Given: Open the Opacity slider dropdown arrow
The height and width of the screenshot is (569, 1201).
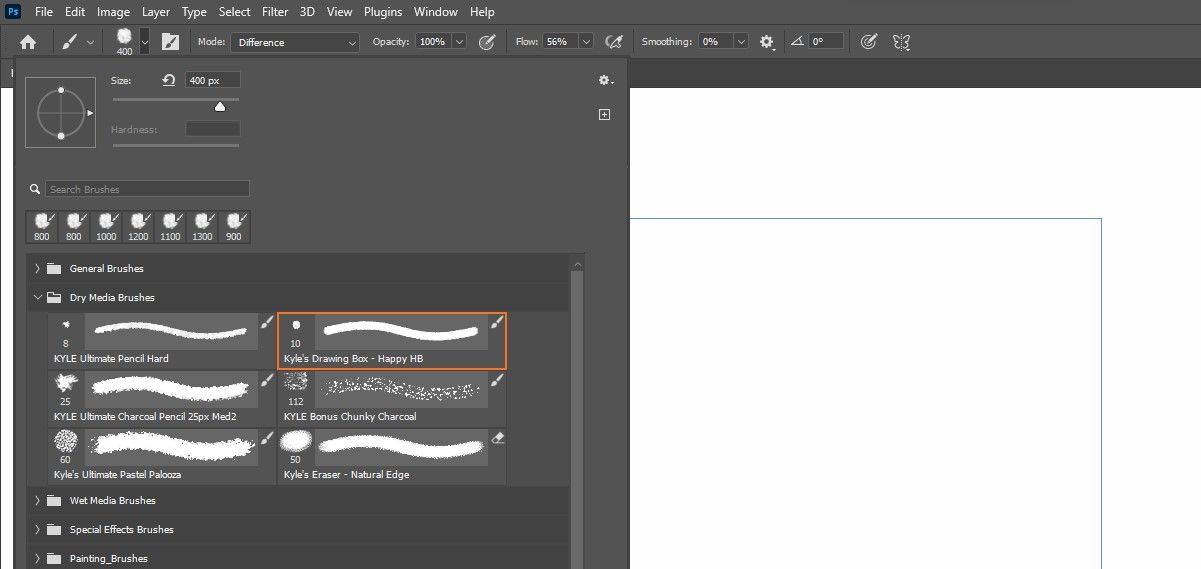Looking at the screenshot, I should (x=459, y=42).
